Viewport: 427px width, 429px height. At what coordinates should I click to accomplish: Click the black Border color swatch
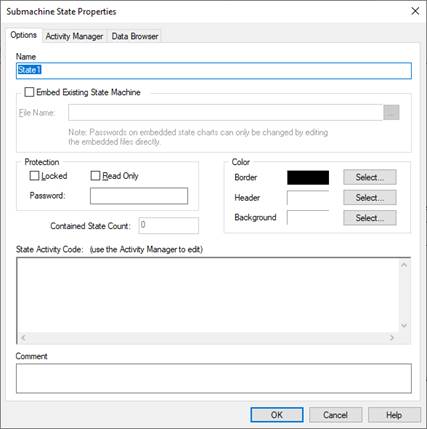click(x=308, y=177)
